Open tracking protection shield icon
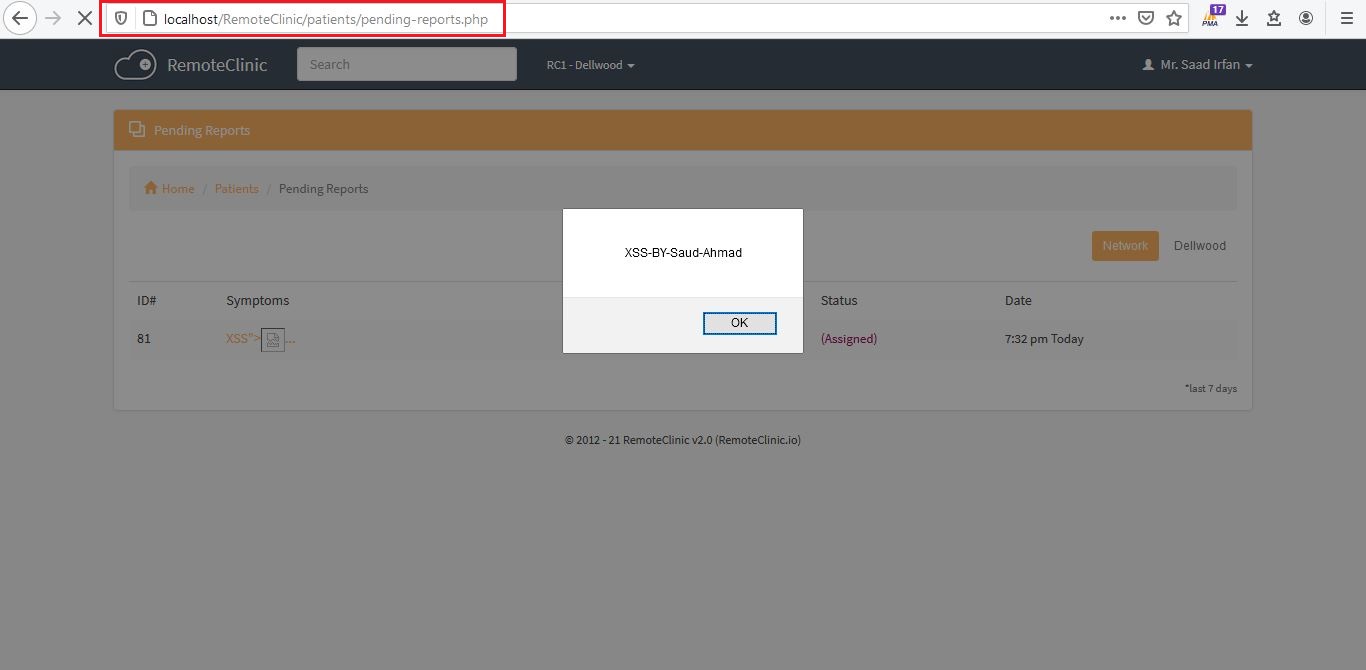The height and width of the screenshot is (670, 1366). click(121, 18)
